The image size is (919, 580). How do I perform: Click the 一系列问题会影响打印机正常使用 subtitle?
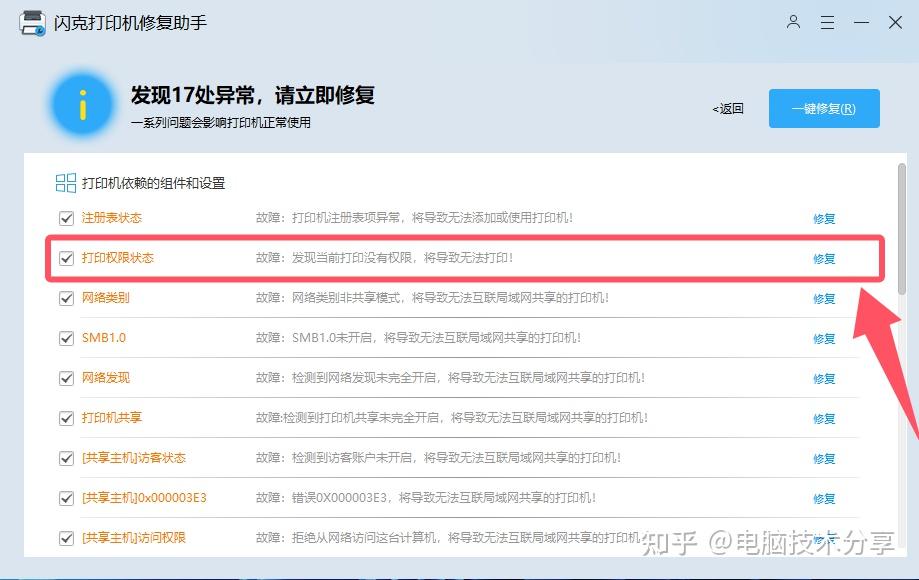pyautogui.click(x=220, y=122)
